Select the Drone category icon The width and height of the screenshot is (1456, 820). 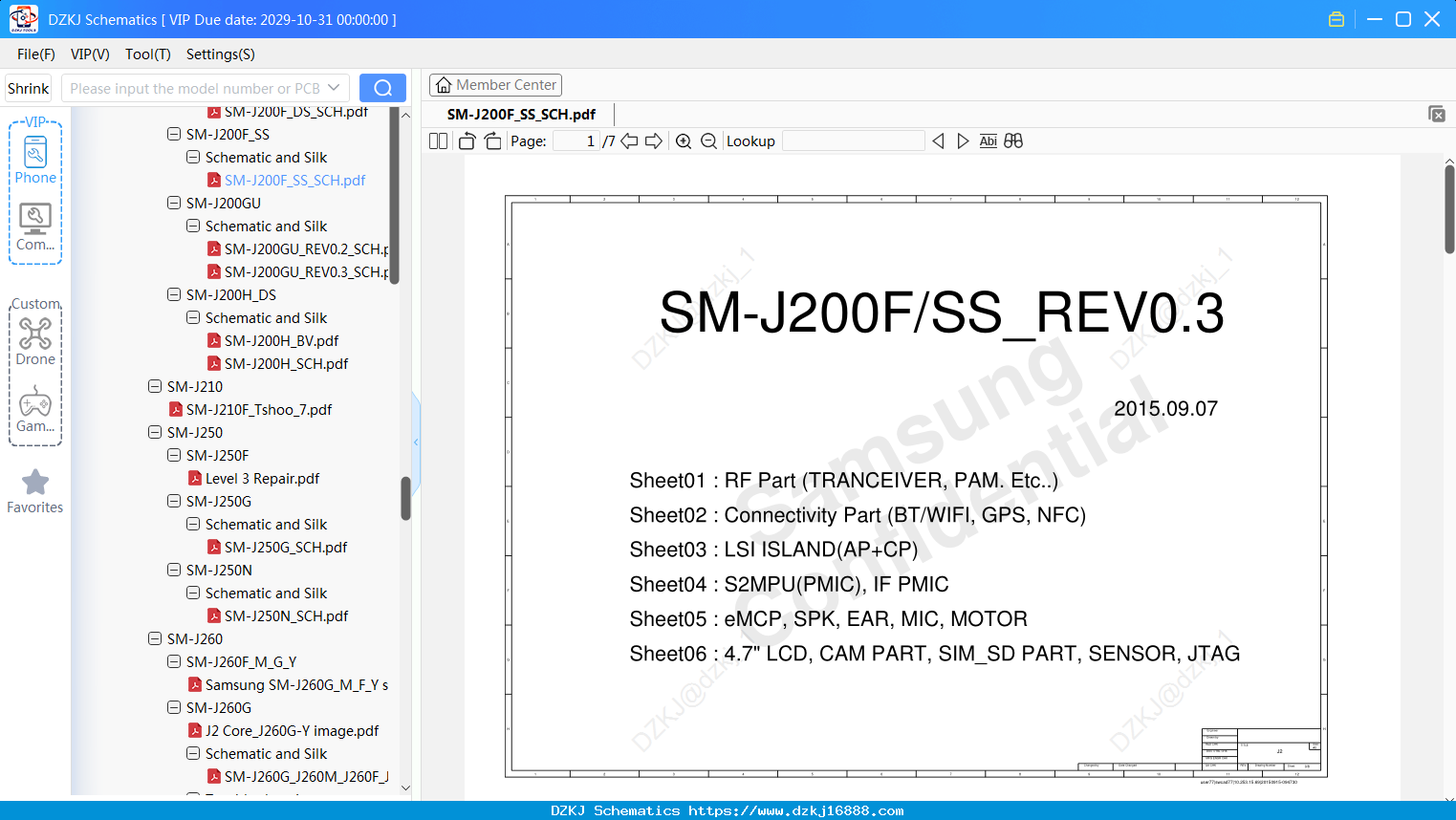click(35, 341)
